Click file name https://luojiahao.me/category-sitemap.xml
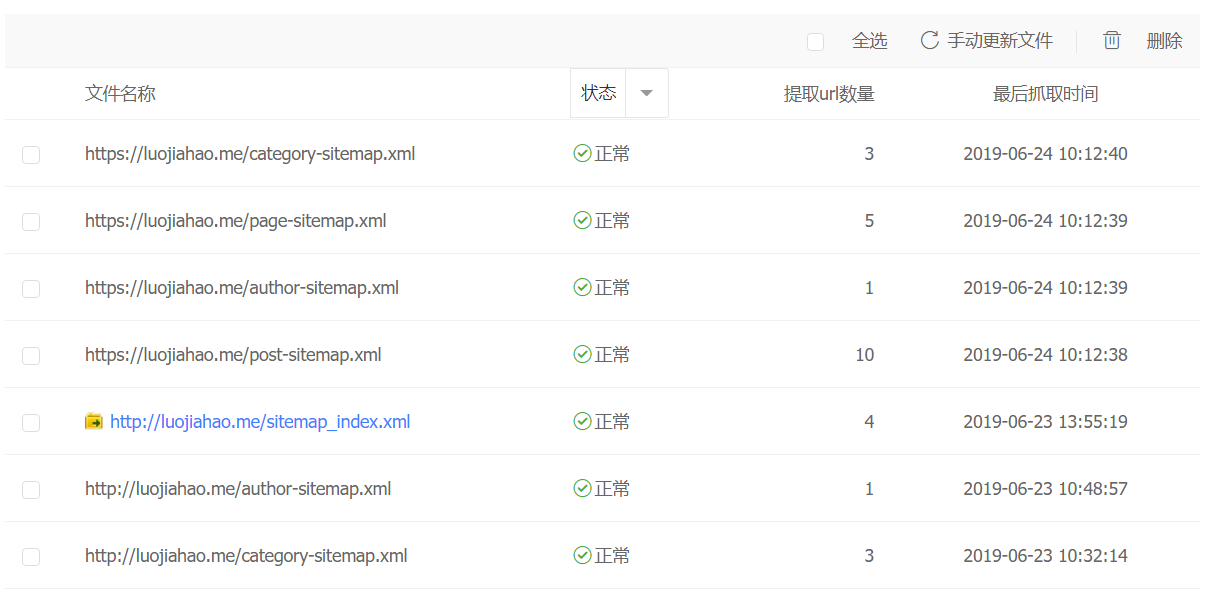1225x601 pixels. [x=250, y=154]
